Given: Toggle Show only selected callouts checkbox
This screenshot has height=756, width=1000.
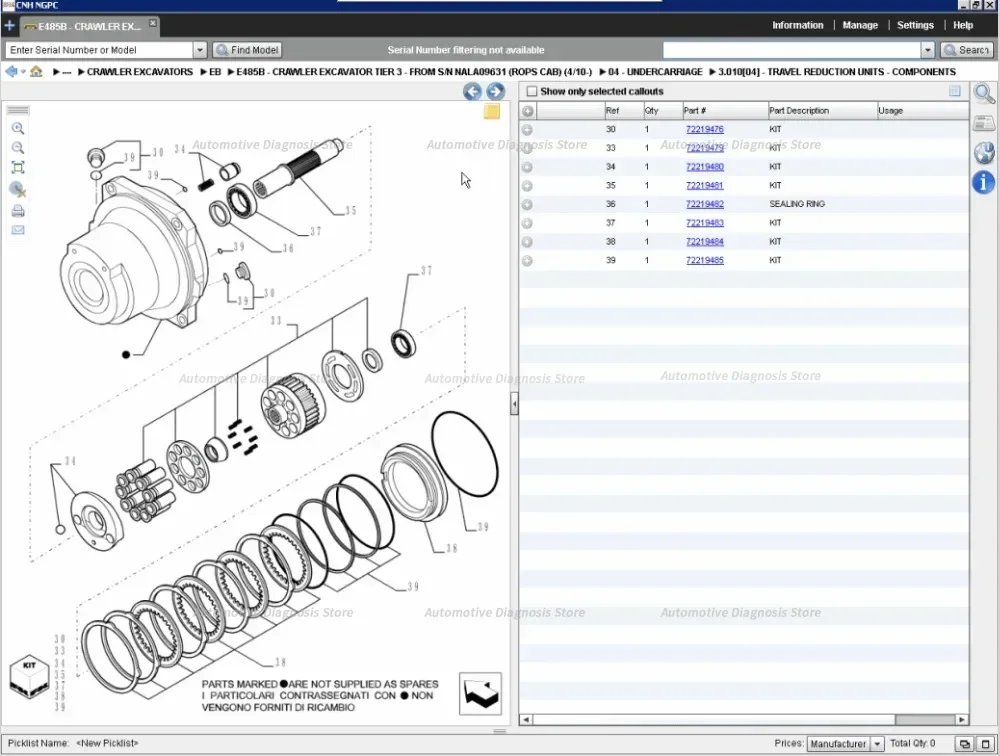Looking at the screenshot, I should (531, 91).
